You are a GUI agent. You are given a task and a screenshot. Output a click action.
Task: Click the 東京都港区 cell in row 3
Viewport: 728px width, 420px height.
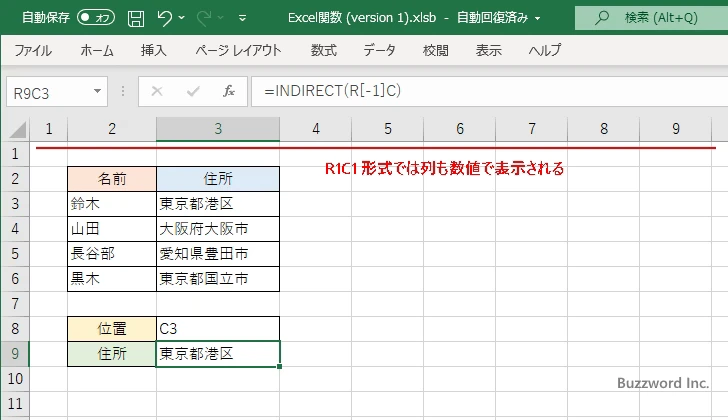tap(218, 204)
